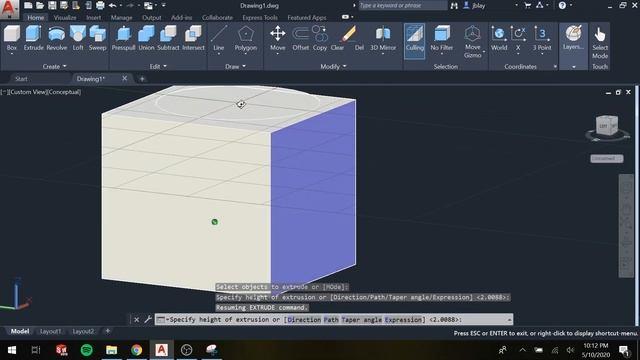Open Chrome from the taskbar

pos(136,350)
